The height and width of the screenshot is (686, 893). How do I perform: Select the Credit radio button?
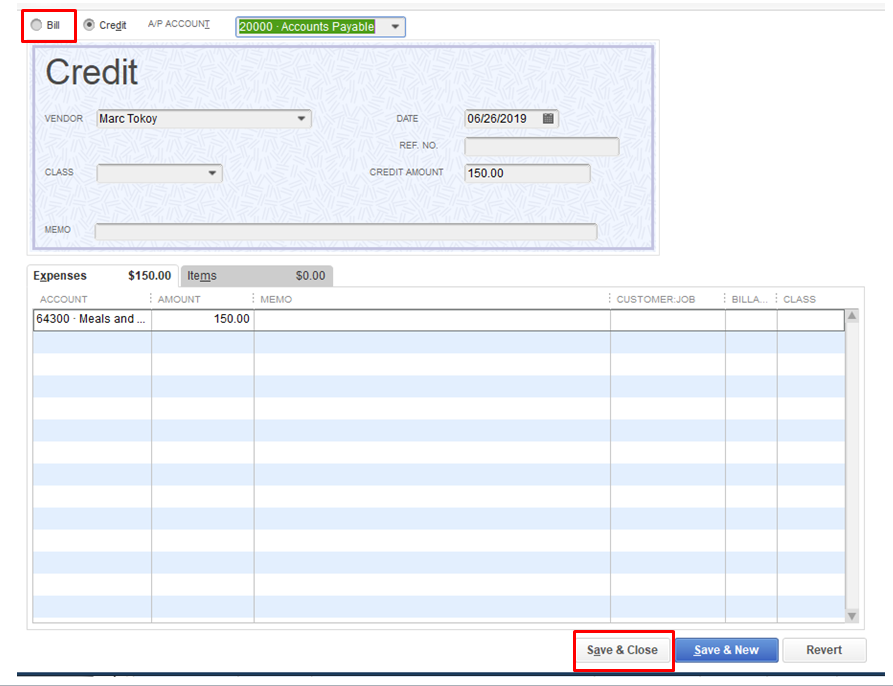tap(89, 25)
